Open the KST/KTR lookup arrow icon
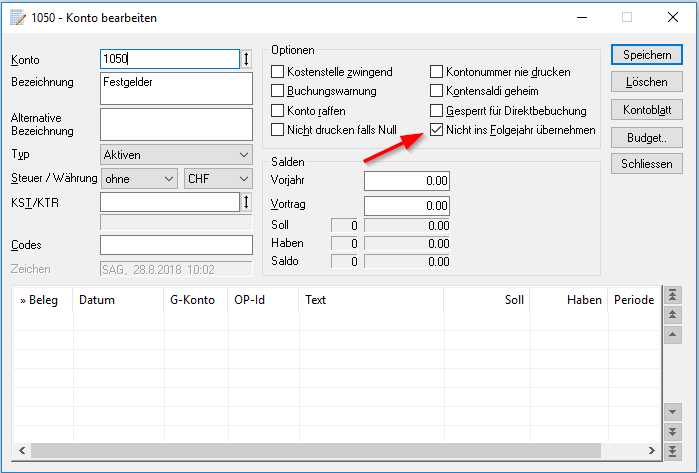Viewport: 699px width, 473px height. pyautogui.click(x=246, y=202)
